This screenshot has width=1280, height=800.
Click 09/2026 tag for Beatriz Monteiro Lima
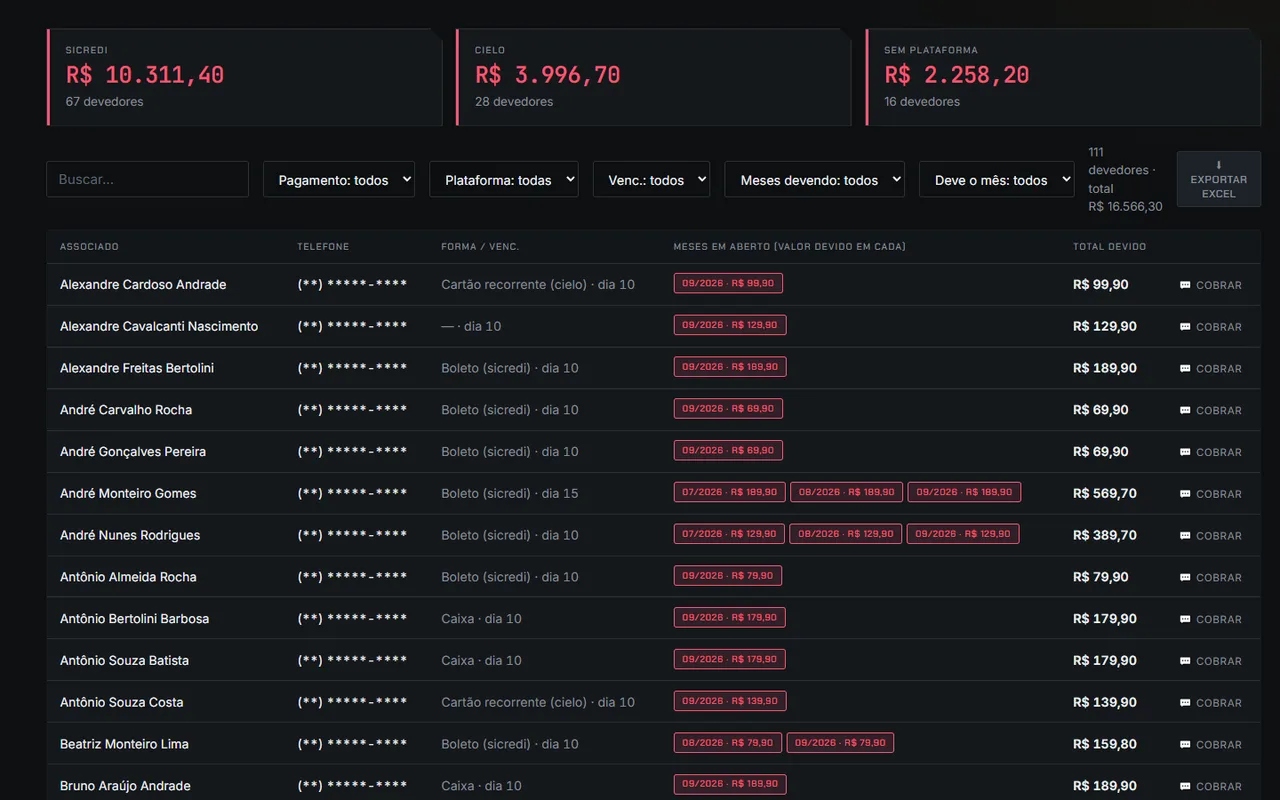point(840,743)
